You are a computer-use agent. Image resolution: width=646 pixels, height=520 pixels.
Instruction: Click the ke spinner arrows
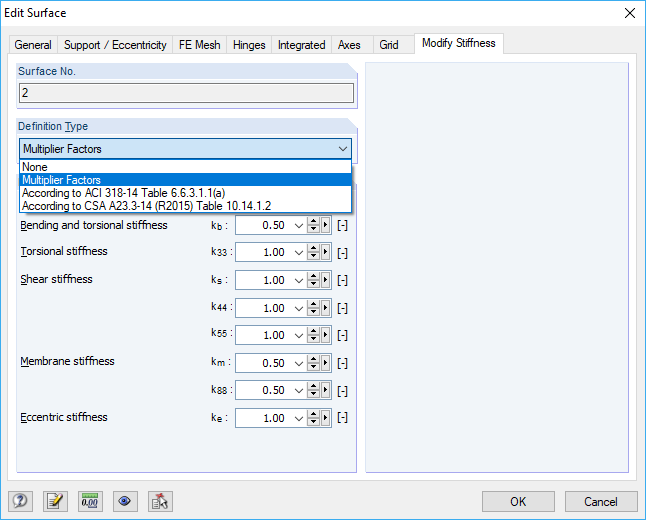pyautogui.click(x=314, y=418)
